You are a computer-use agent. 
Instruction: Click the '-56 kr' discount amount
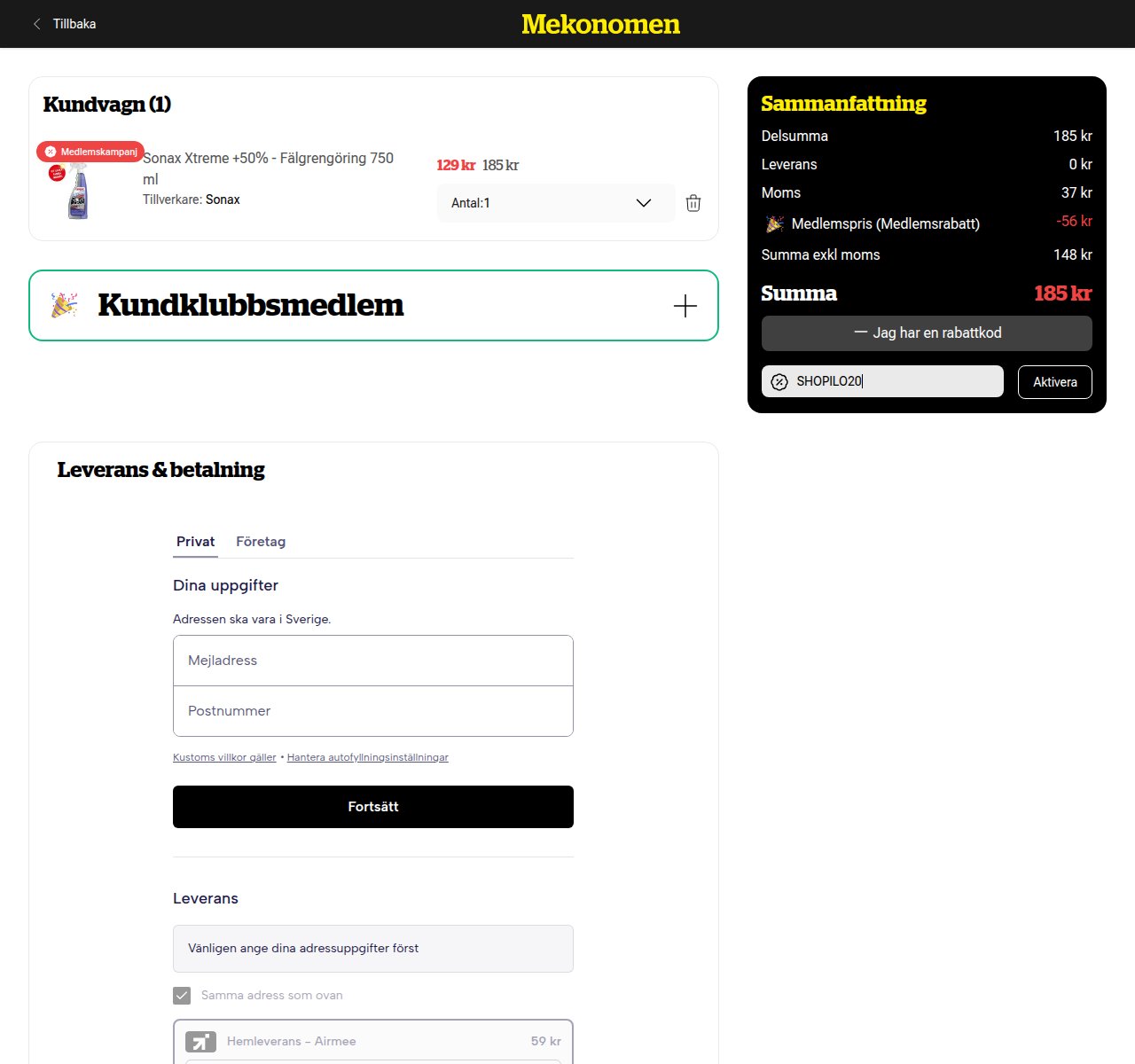tap(1074, 222)
